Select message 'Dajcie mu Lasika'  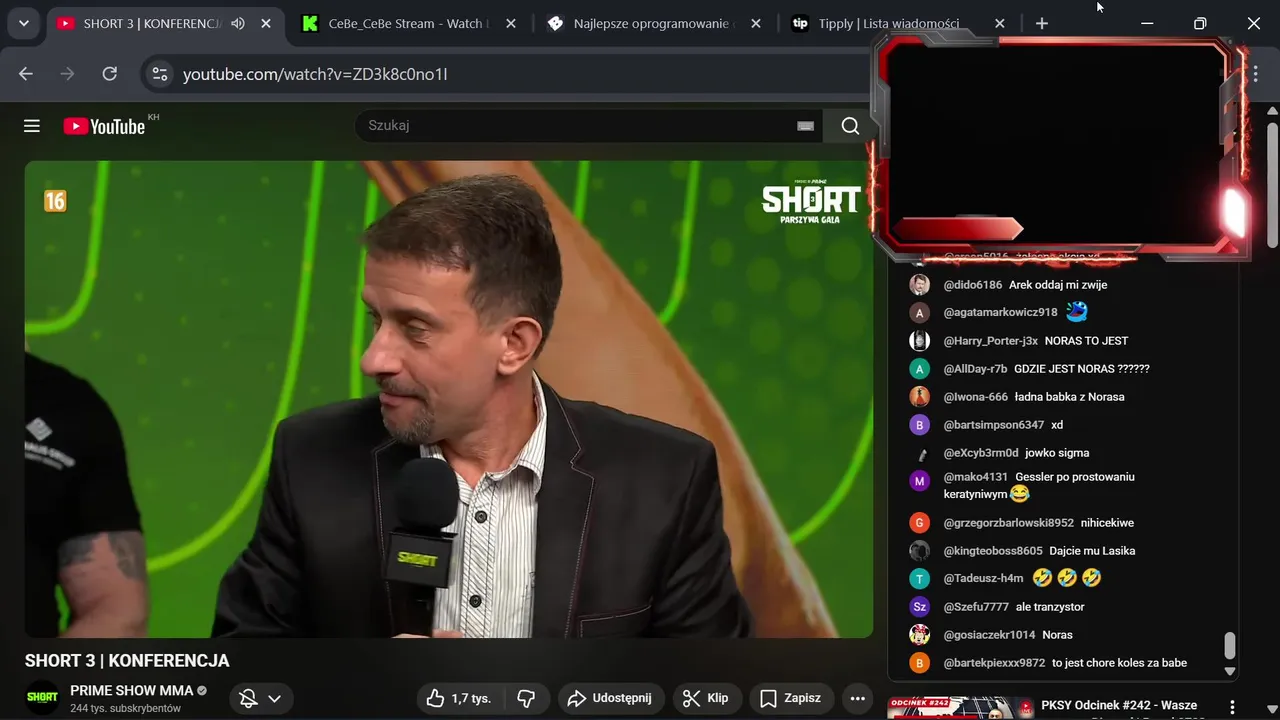tap(1092, 551)
